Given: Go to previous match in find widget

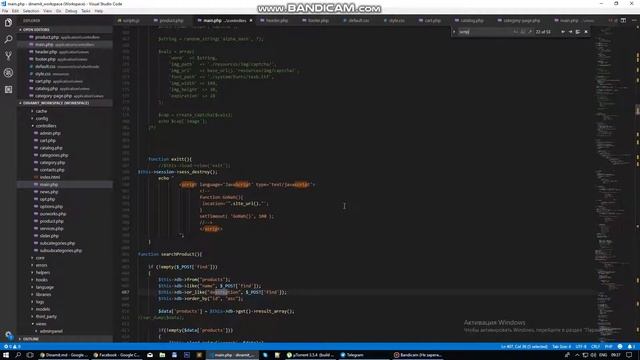Looking at the screenshot, I should point(563,32).
